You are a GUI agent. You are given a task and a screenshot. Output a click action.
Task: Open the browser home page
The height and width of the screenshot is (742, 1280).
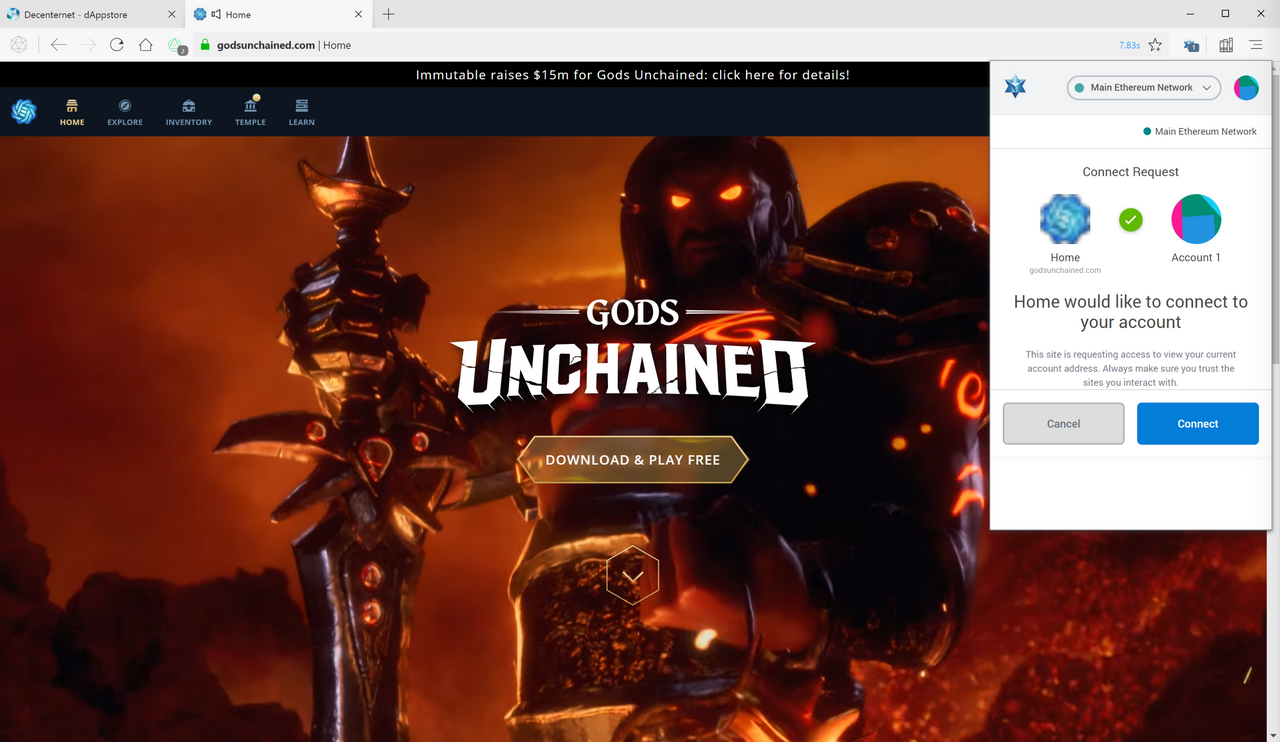(146, 45)
